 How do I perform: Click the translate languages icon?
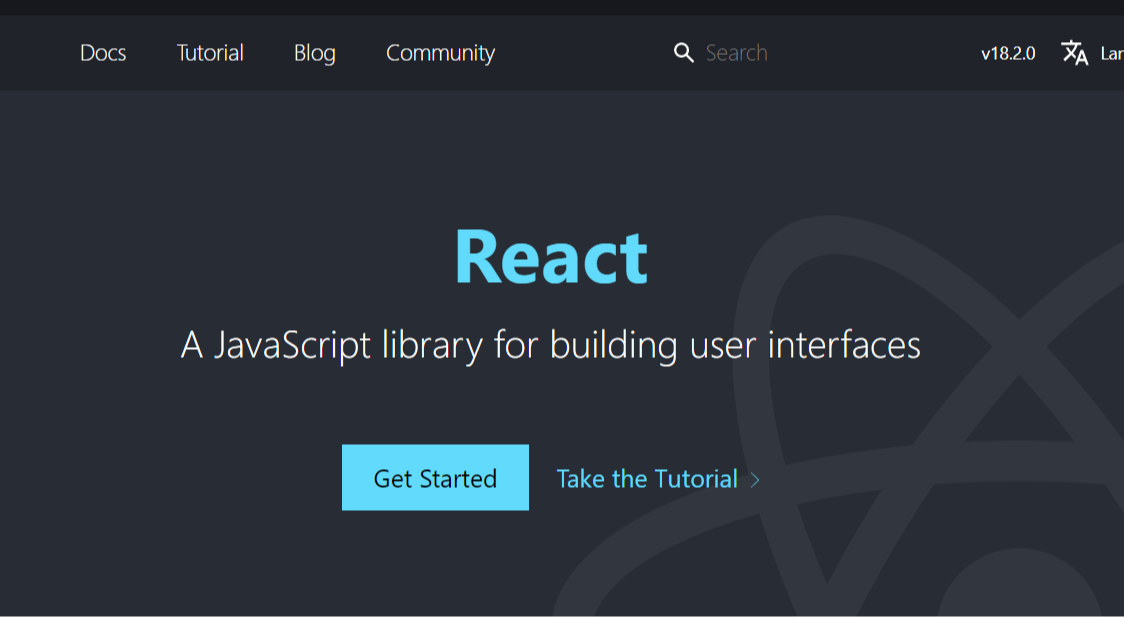point(1075,53)
